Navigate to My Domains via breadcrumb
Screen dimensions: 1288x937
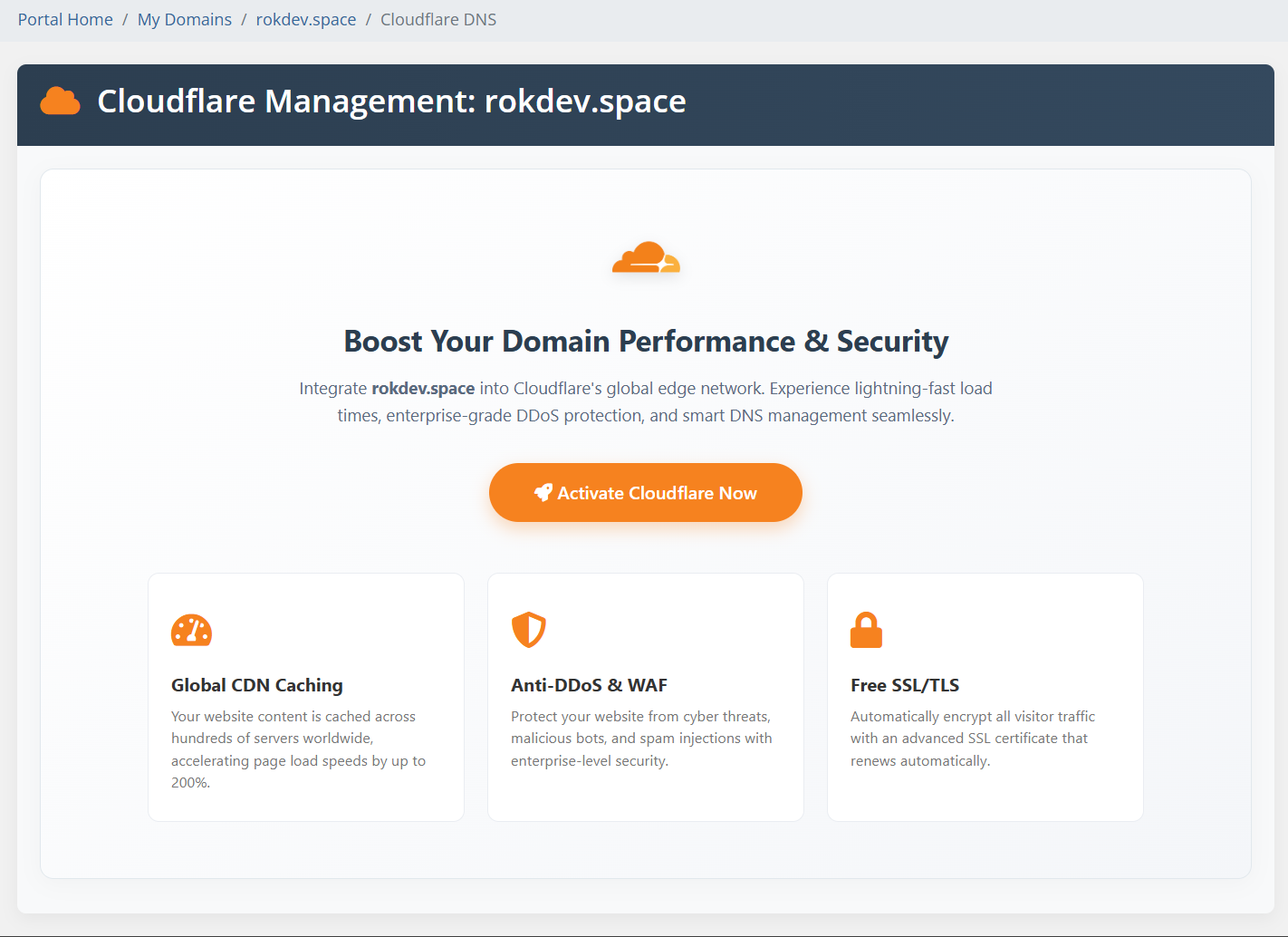point(184,19)
